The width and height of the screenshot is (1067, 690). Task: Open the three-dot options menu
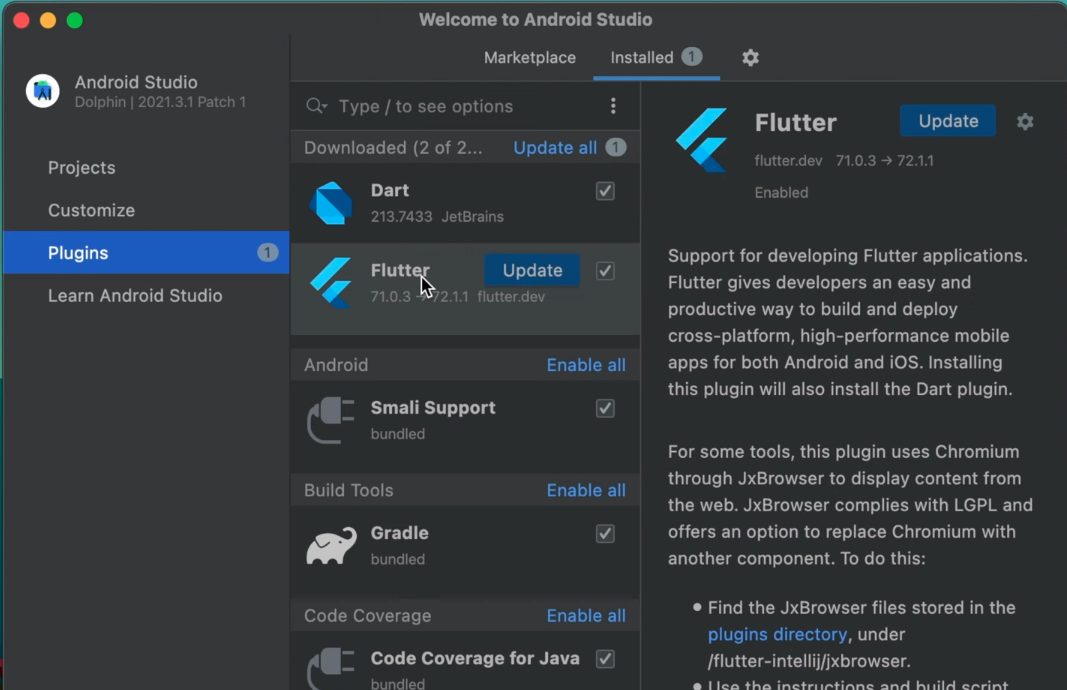pos(613,106)
